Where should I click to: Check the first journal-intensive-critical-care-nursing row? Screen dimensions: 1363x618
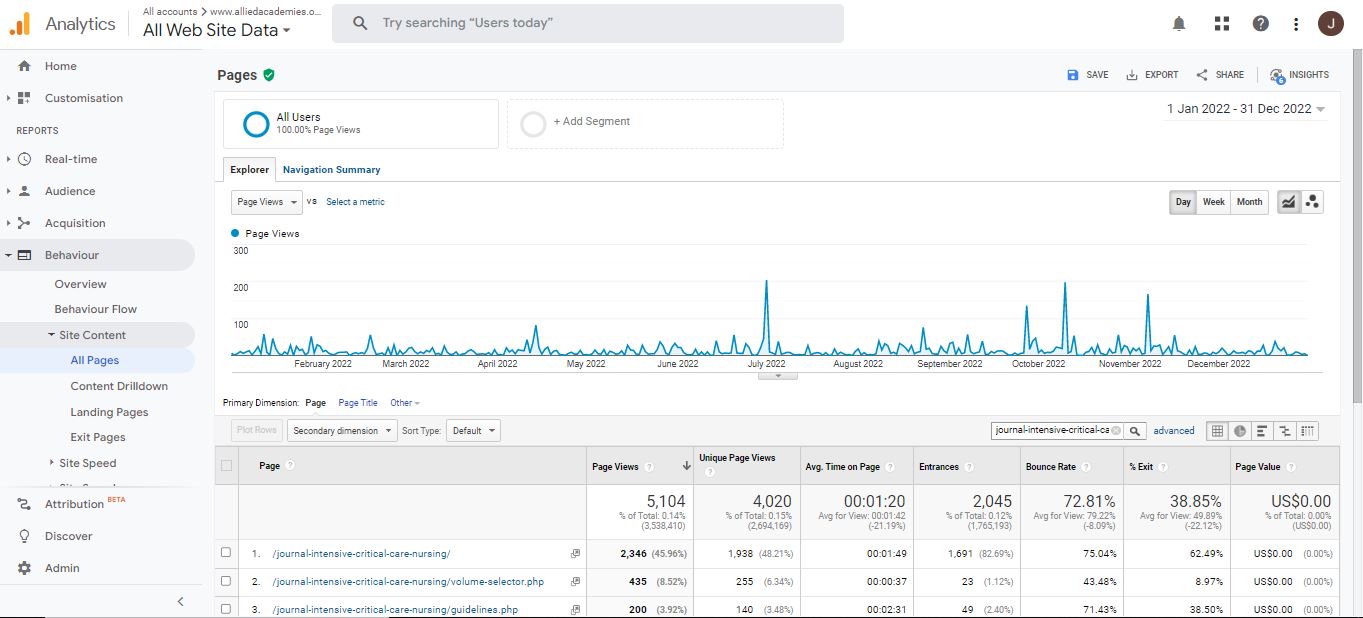[x=226, y=553]
